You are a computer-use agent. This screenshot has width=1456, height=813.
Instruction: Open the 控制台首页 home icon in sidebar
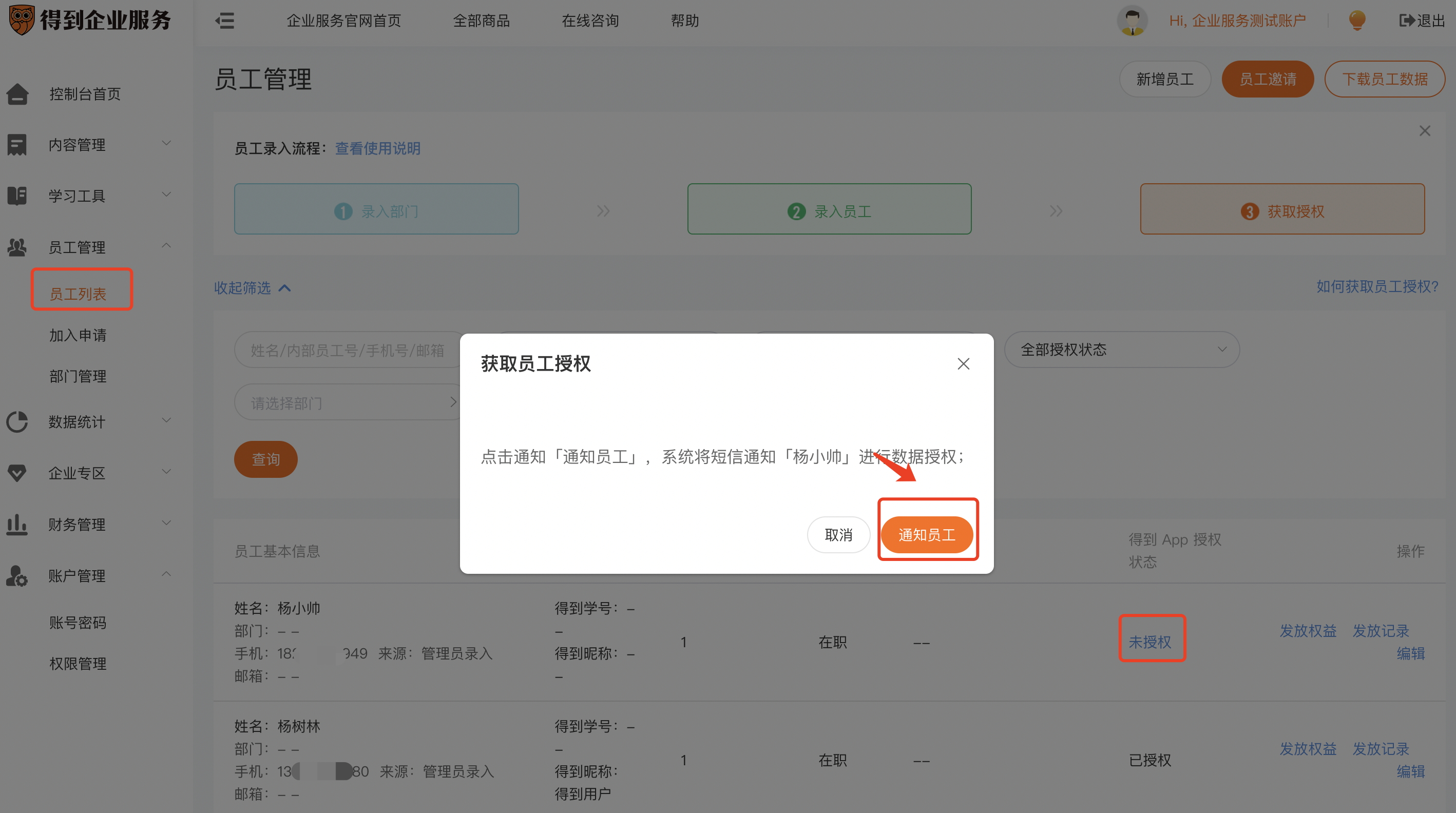17,94
